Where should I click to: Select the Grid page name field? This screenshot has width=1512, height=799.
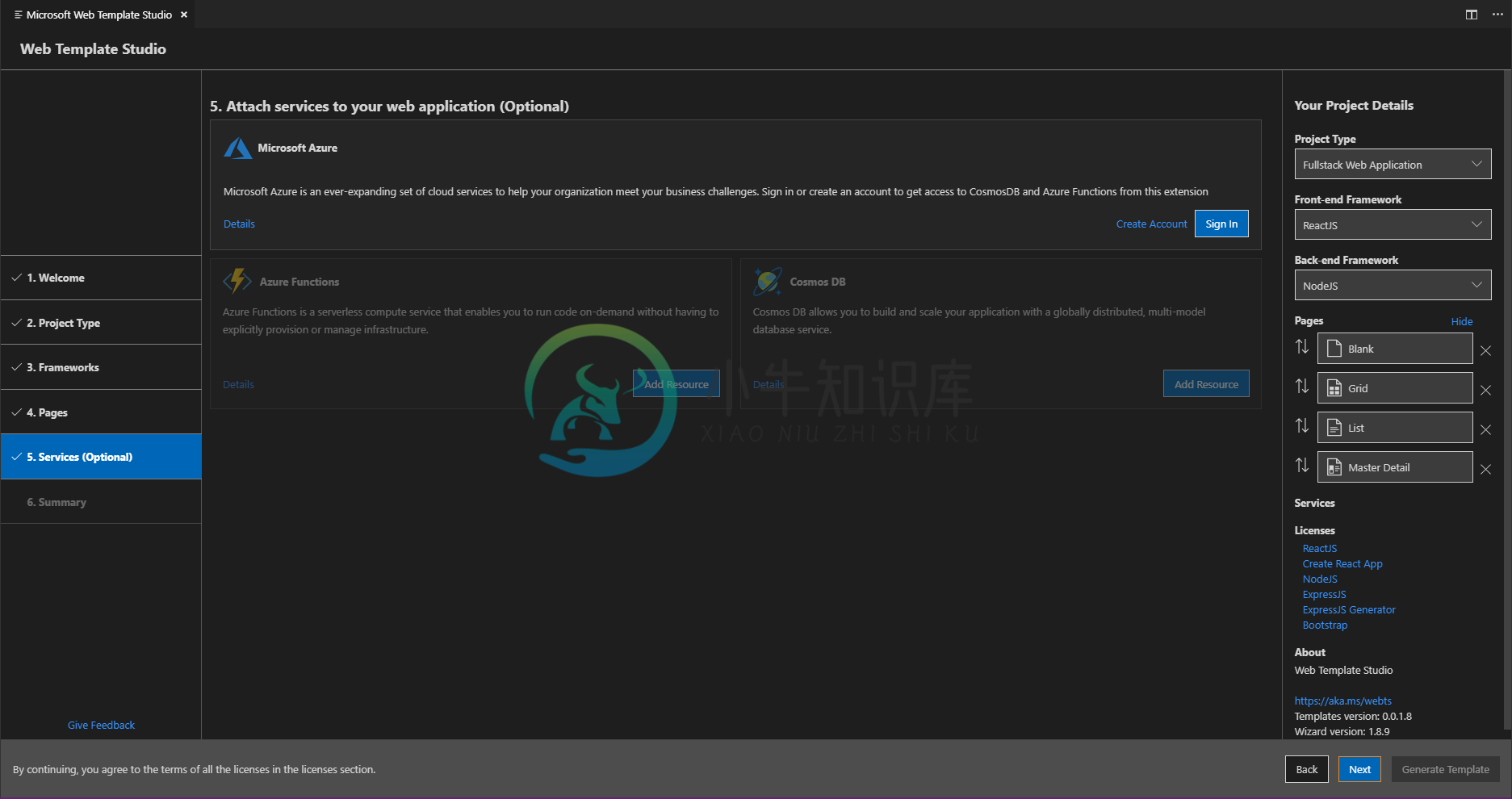(x=1395, y=388)
